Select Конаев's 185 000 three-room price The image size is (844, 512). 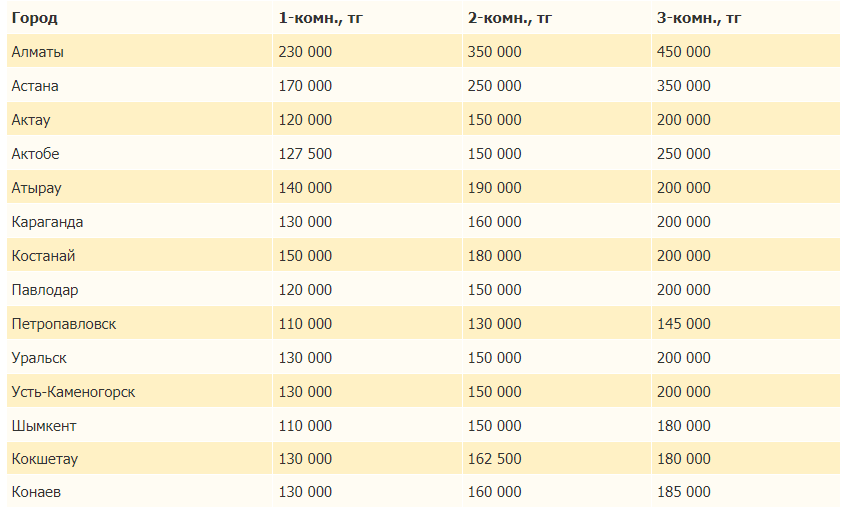[x=684, y=492]
